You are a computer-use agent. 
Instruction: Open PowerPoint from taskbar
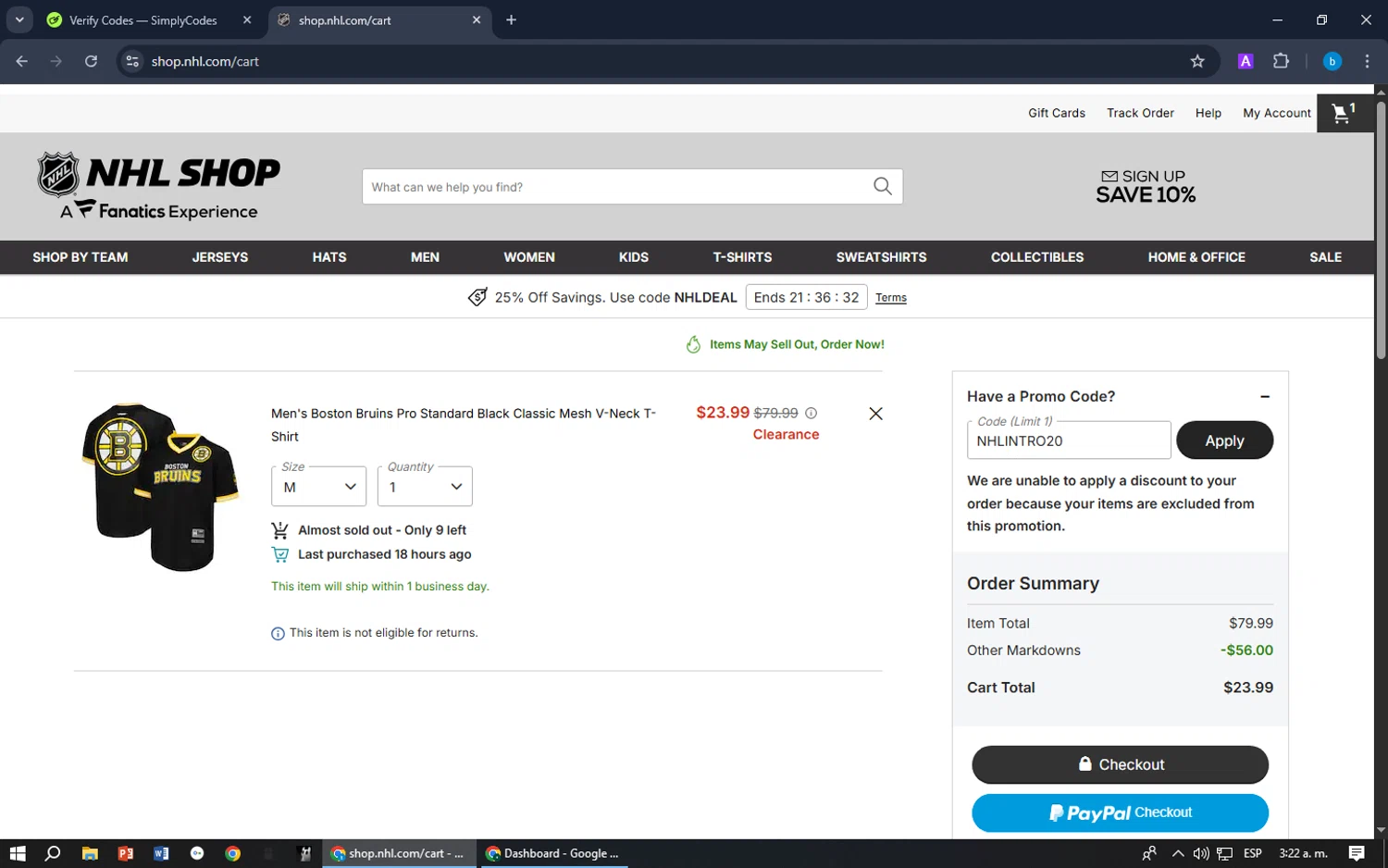click(x=126, y=853)
